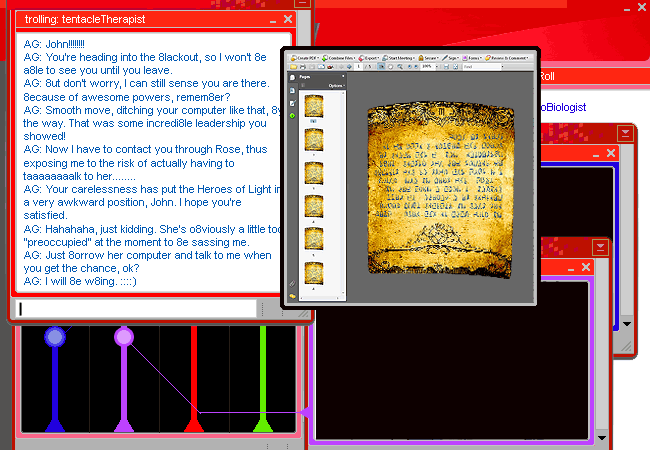Screen dimensions: 650x450
Task: Click the Create PDF toolbar button
Action: (304, 58)
